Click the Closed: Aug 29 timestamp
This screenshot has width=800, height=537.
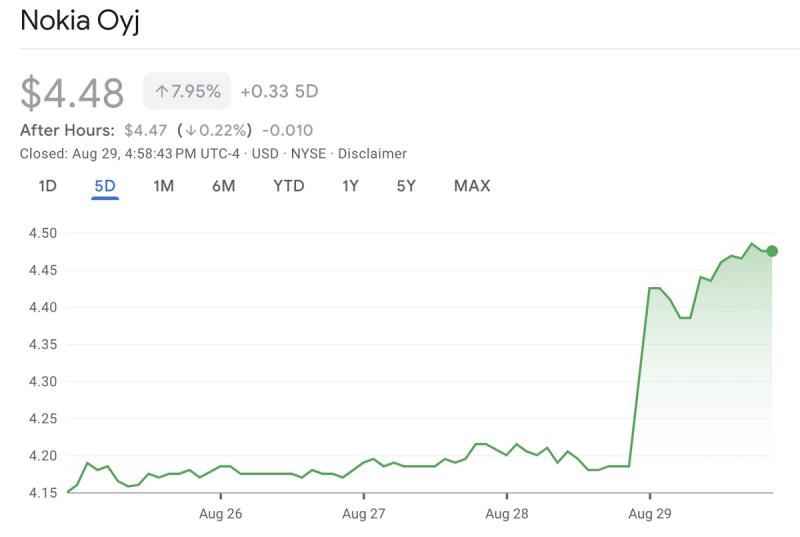pyautogui.click(x=130, y=154)
